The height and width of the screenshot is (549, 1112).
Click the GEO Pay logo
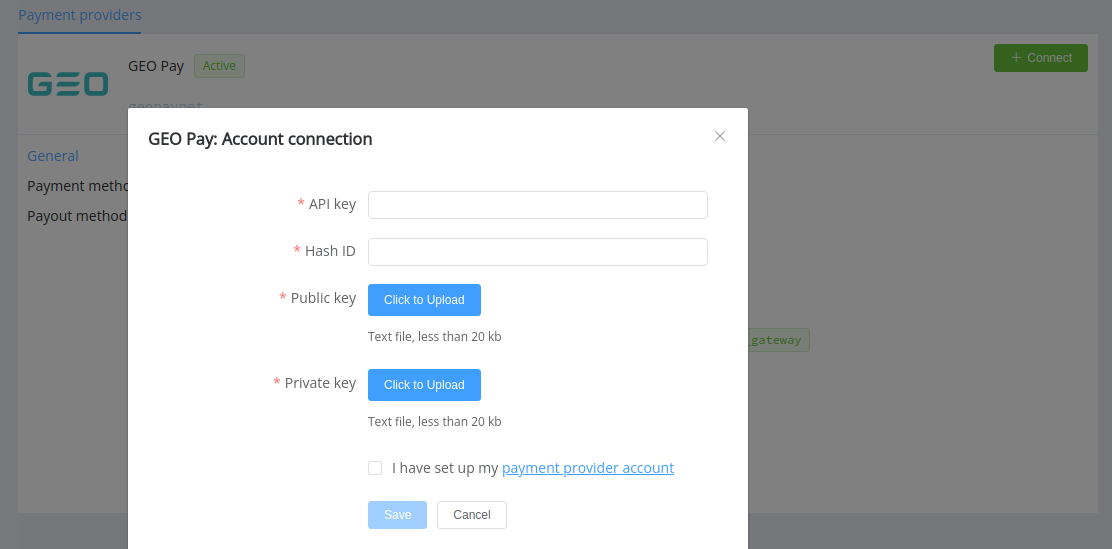click(x=68, y=84)
